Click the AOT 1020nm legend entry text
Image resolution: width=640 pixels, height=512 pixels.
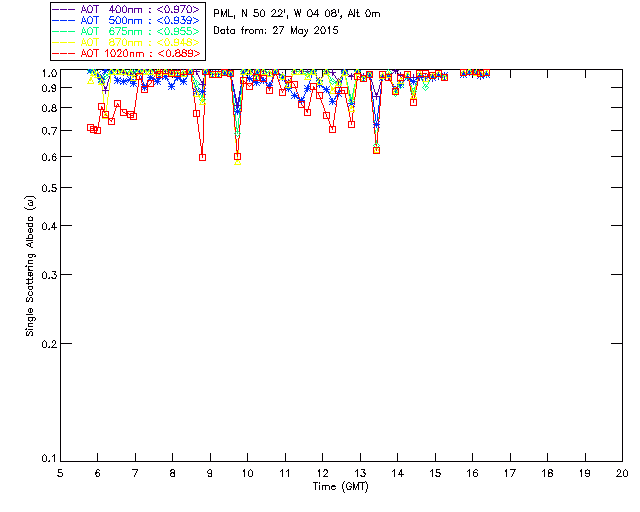pos(140,53)
